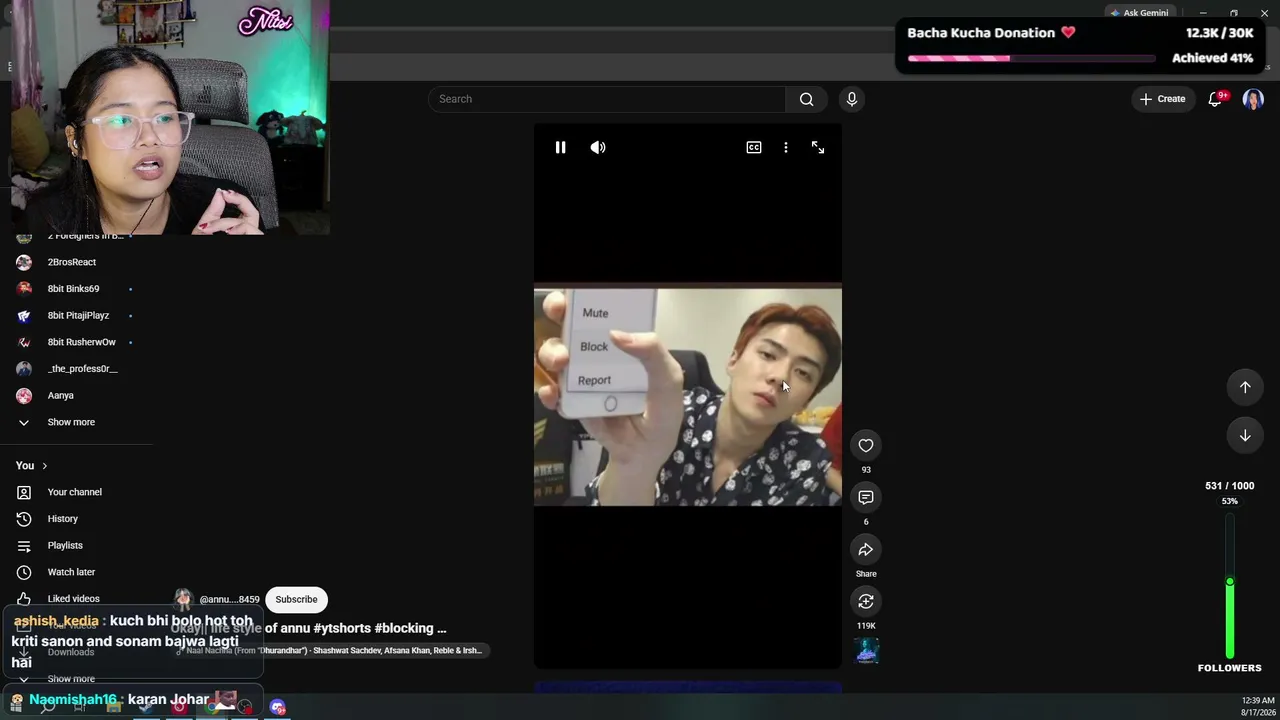Open the @annu...8459 channel page
The height and width of the screenshot is (720, 1280).
point(229,599)
